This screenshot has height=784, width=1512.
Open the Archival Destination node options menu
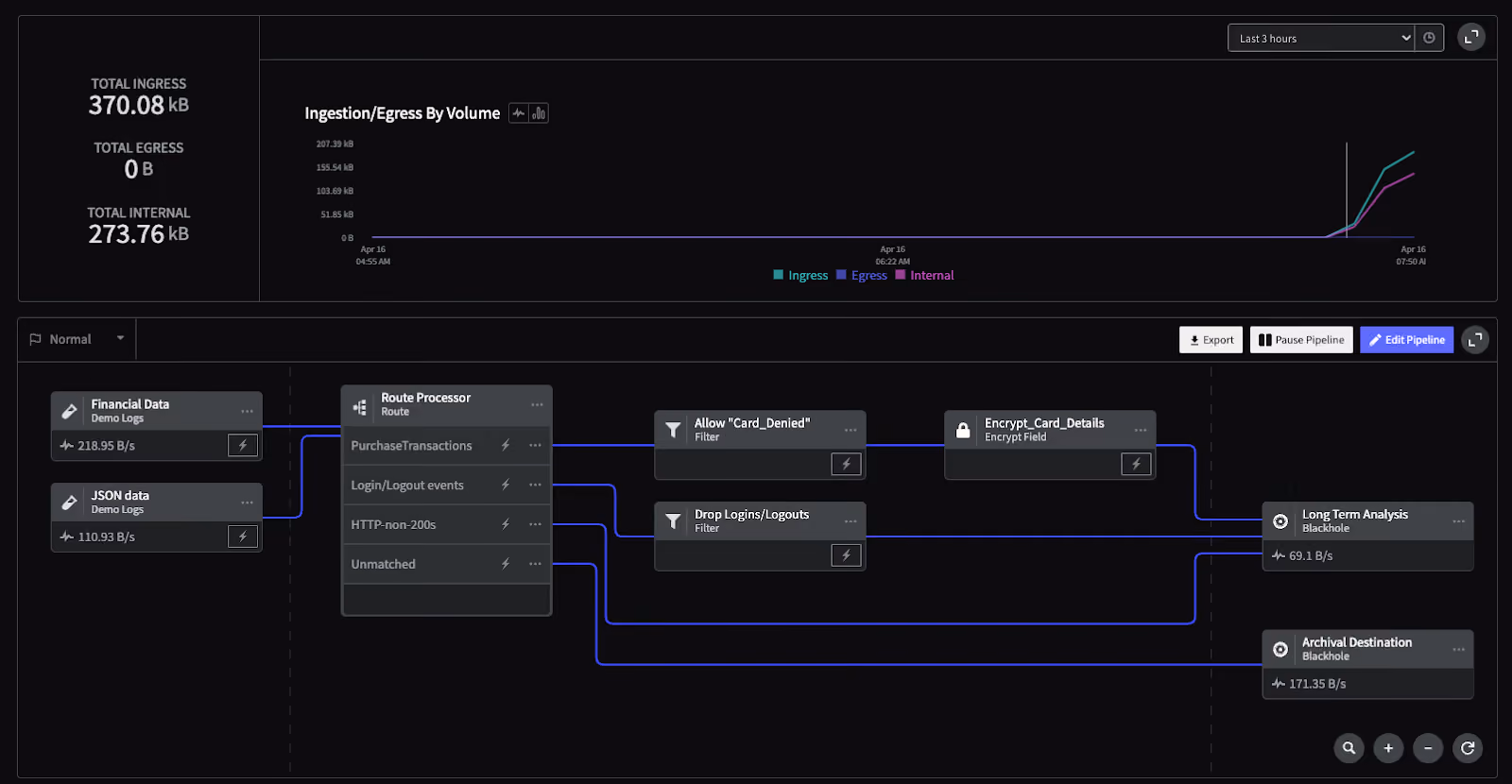click(1459, 650)
